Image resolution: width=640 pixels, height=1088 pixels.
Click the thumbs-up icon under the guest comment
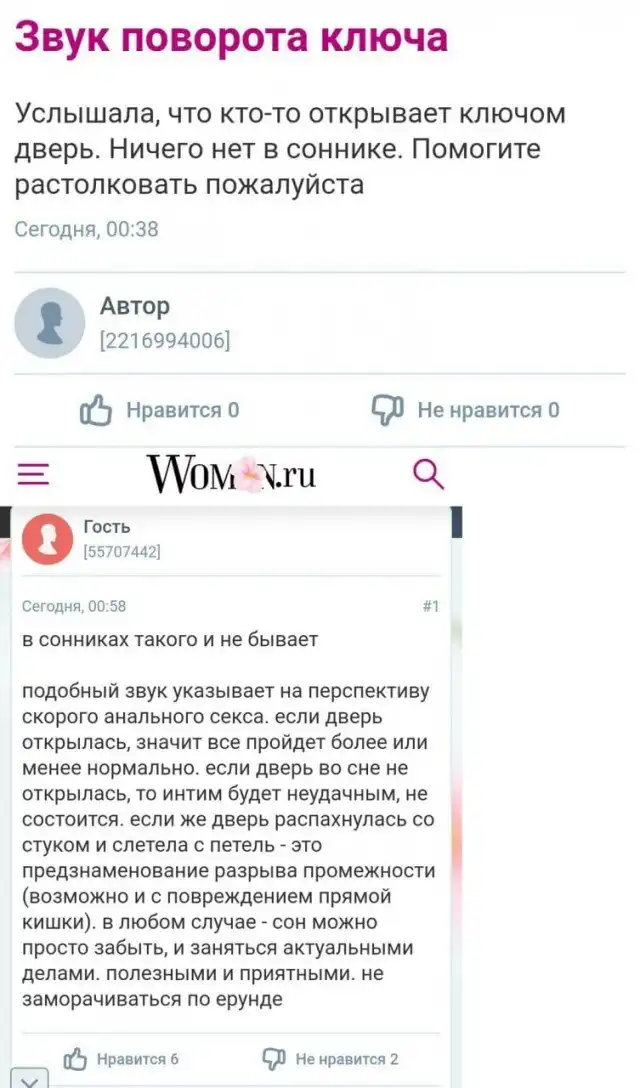pyautogui.click(x=75, y=1060)
